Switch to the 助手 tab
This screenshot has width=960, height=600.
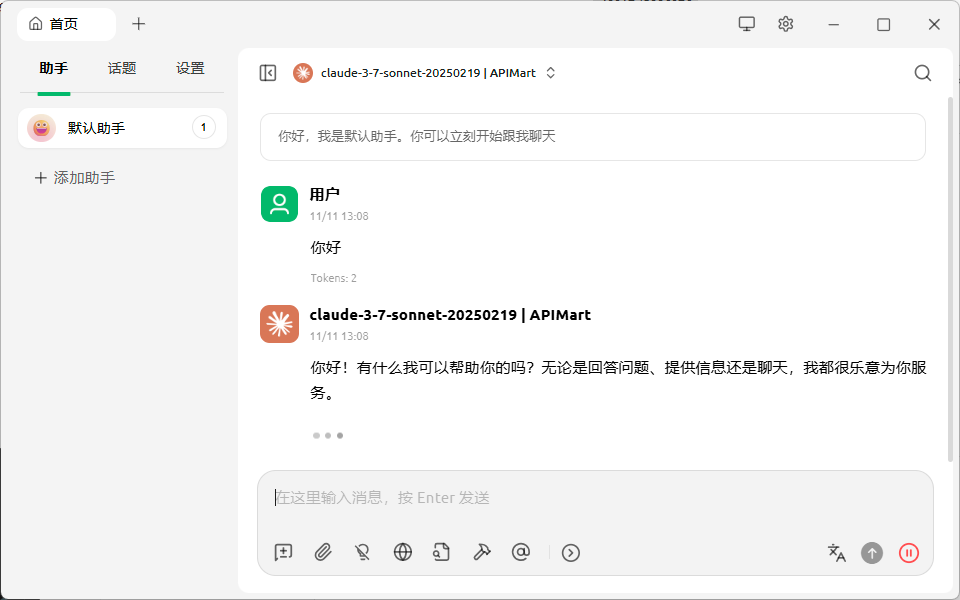(x=54, y=68)
